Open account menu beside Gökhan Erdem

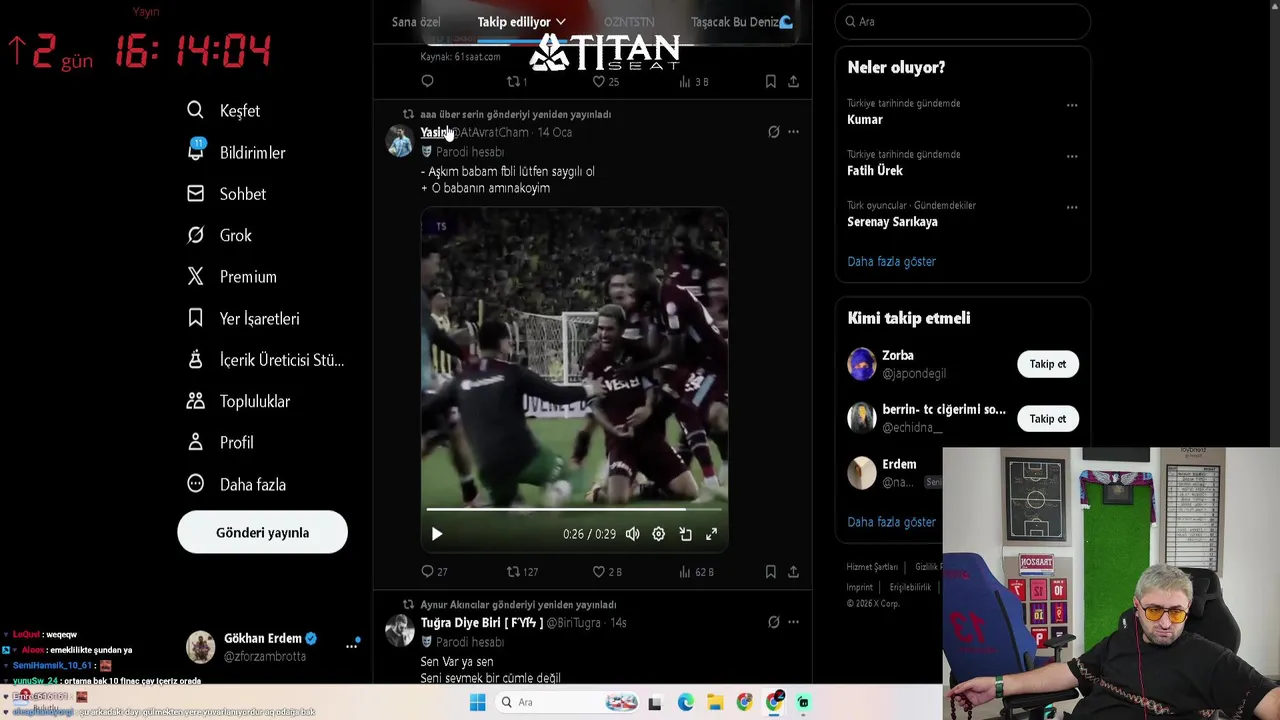[x=351, y=646]
